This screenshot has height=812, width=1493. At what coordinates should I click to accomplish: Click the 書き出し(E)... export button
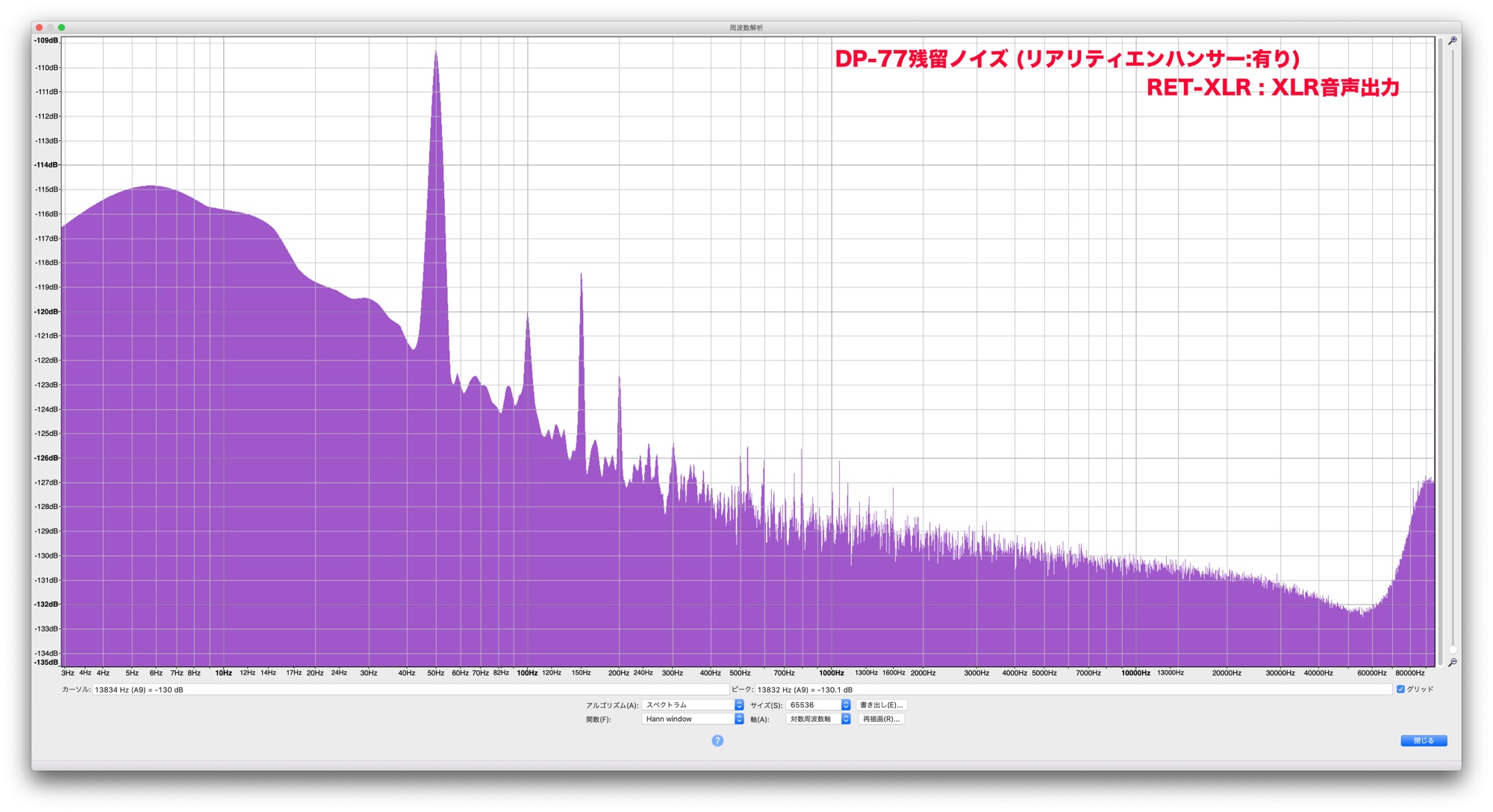(x=881, y=705)
